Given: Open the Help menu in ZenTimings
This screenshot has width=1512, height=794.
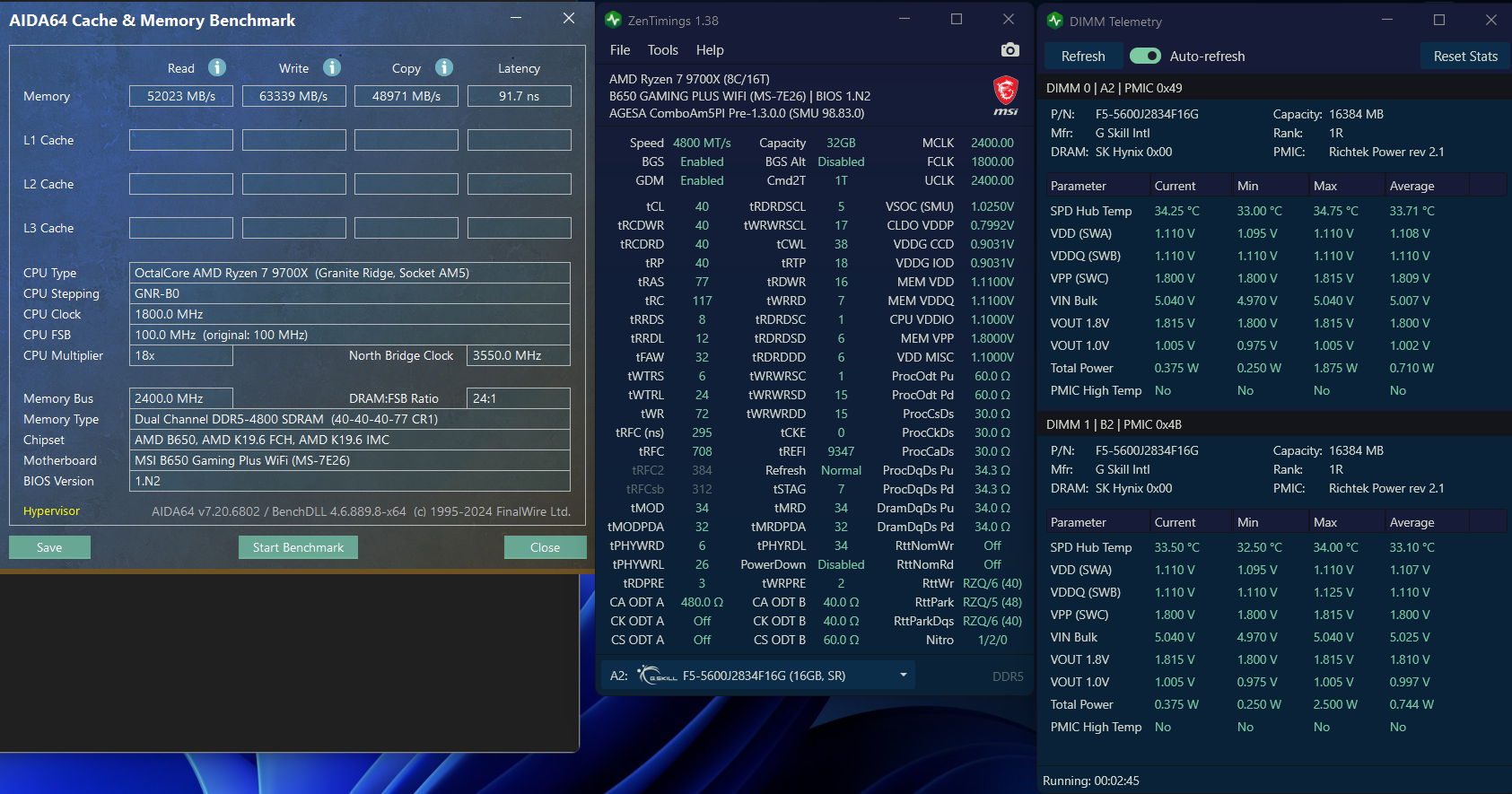Looking at the screenshot, I should (710, 50).
